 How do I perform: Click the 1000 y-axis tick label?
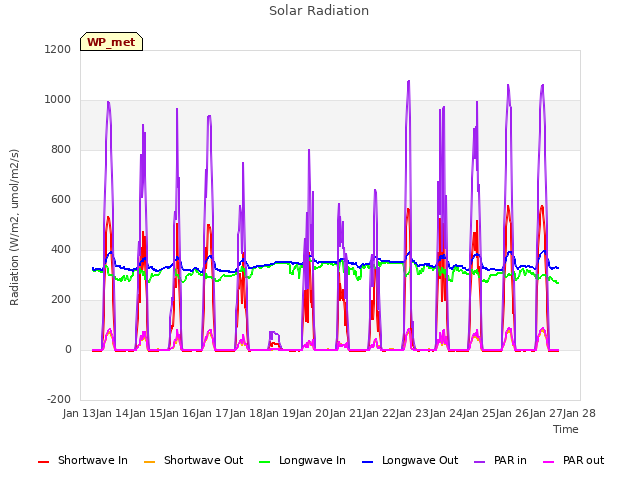[58, 100]
